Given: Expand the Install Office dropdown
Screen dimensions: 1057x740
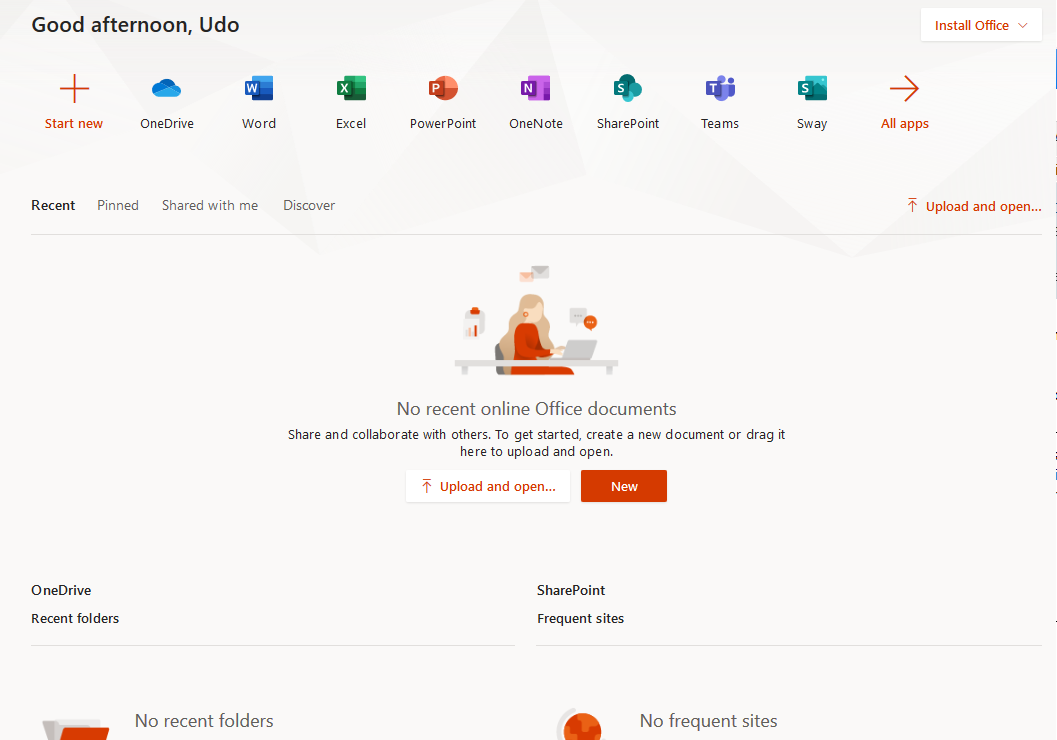Looking at the screenshot, I should click(x=980, y=26).
